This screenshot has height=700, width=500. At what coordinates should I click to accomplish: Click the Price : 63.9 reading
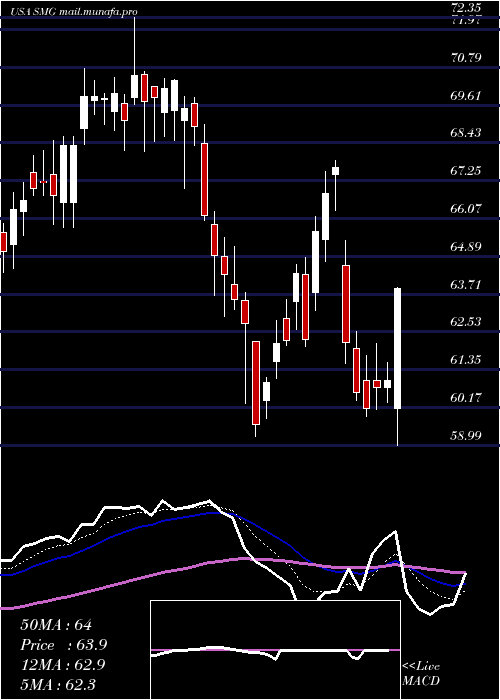pyautogui.click(x=64, y=645)
